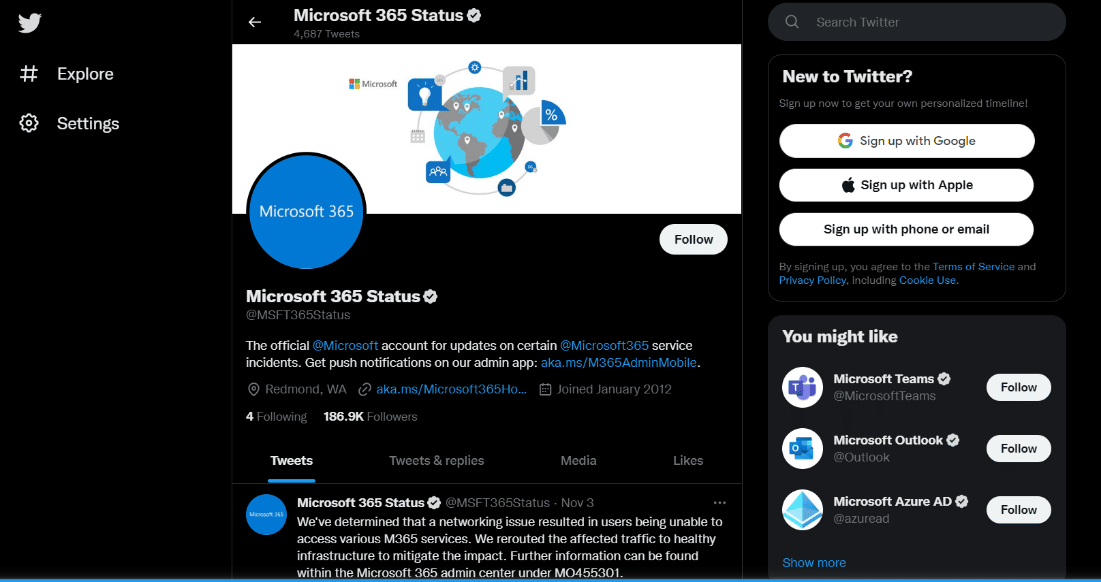Expand suggestions with Show more
Image resolution: width=1101 pixels, height=582 pixels.
[x=814, y=562]
